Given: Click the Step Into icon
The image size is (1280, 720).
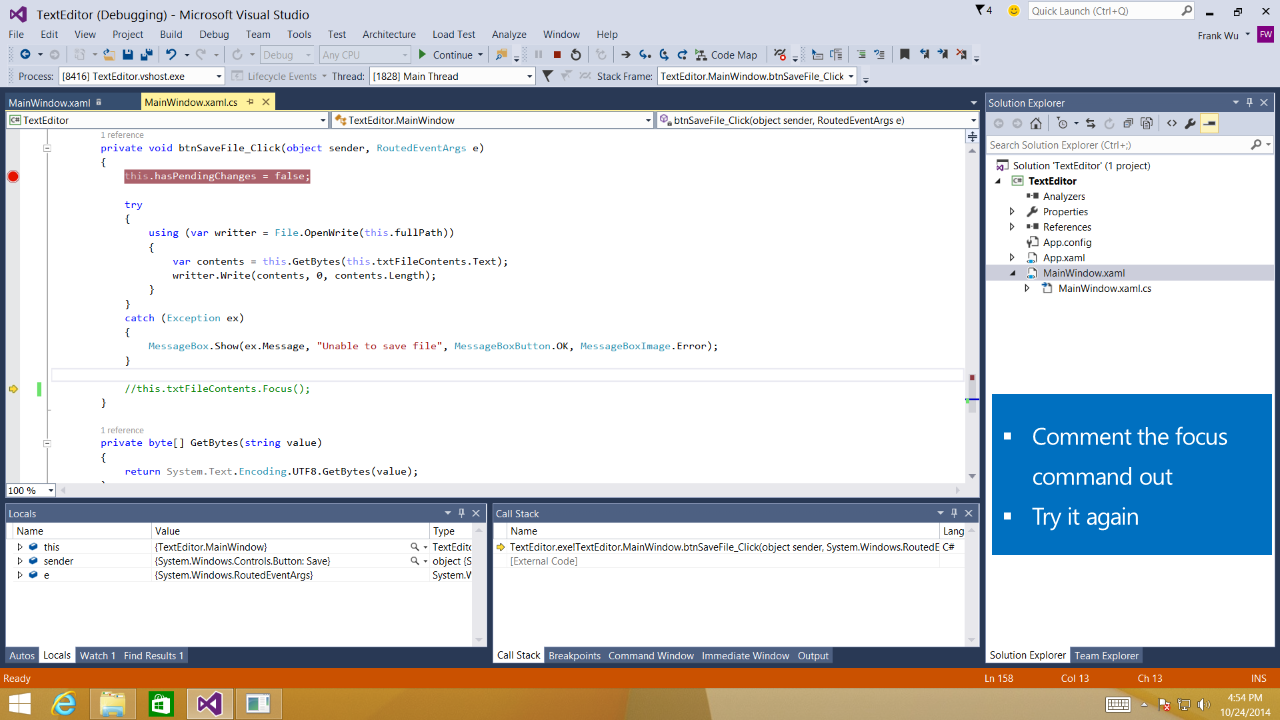Looking at the screenshot, I should pyautogui.click(x=645, y=55).
